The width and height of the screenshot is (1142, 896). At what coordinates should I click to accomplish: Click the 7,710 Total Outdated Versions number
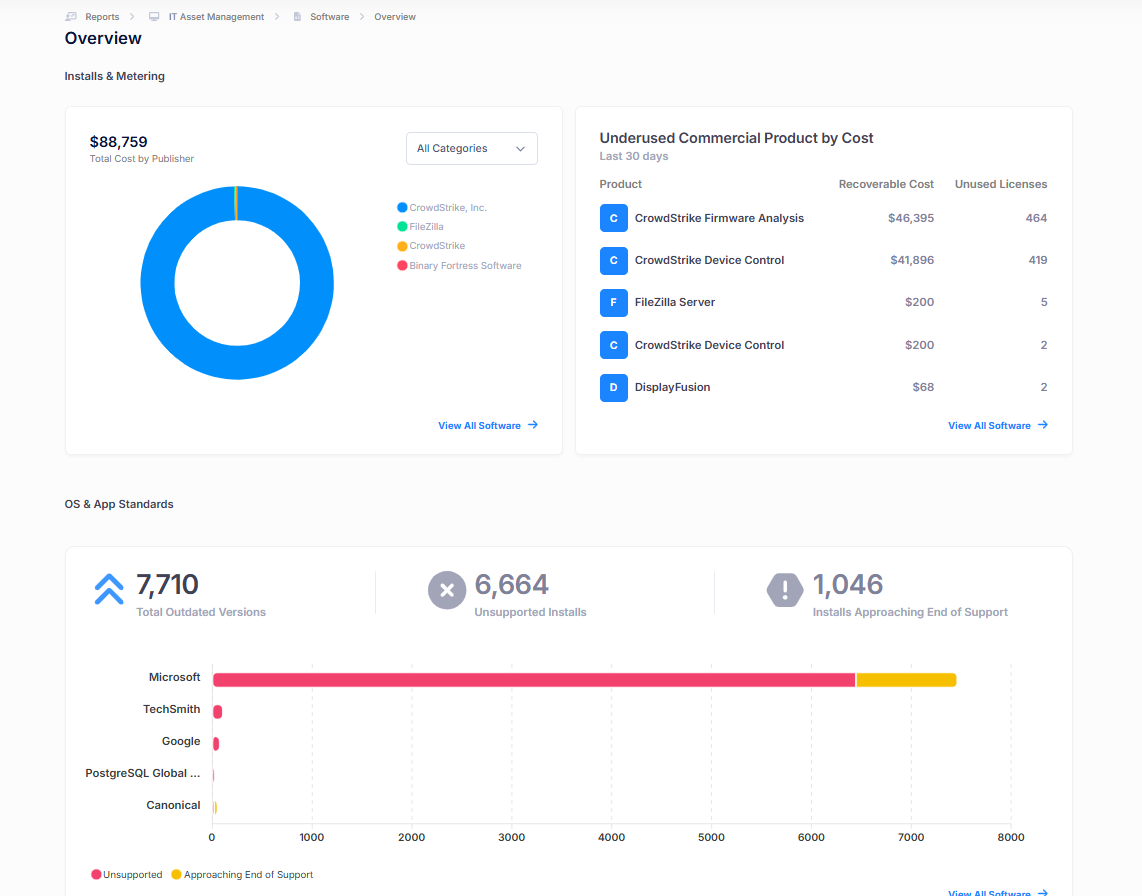pyautogui.click(x=167, y=584)
